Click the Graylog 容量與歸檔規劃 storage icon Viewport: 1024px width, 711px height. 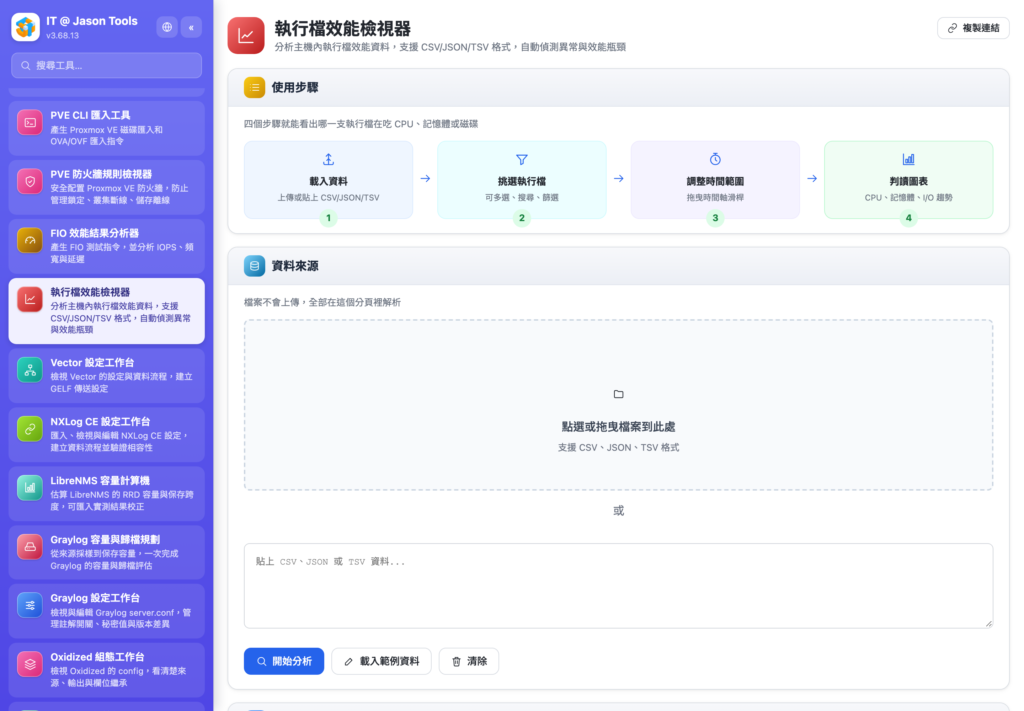click(30, 546)
